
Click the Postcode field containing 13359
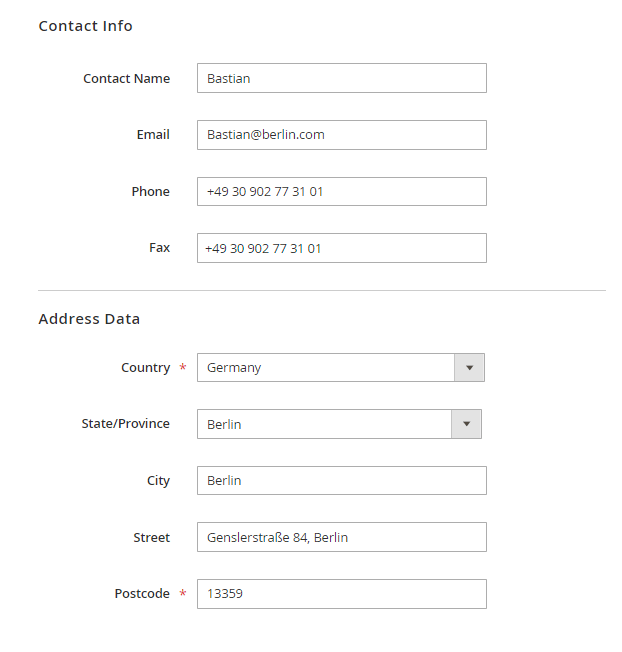(341, 594)
